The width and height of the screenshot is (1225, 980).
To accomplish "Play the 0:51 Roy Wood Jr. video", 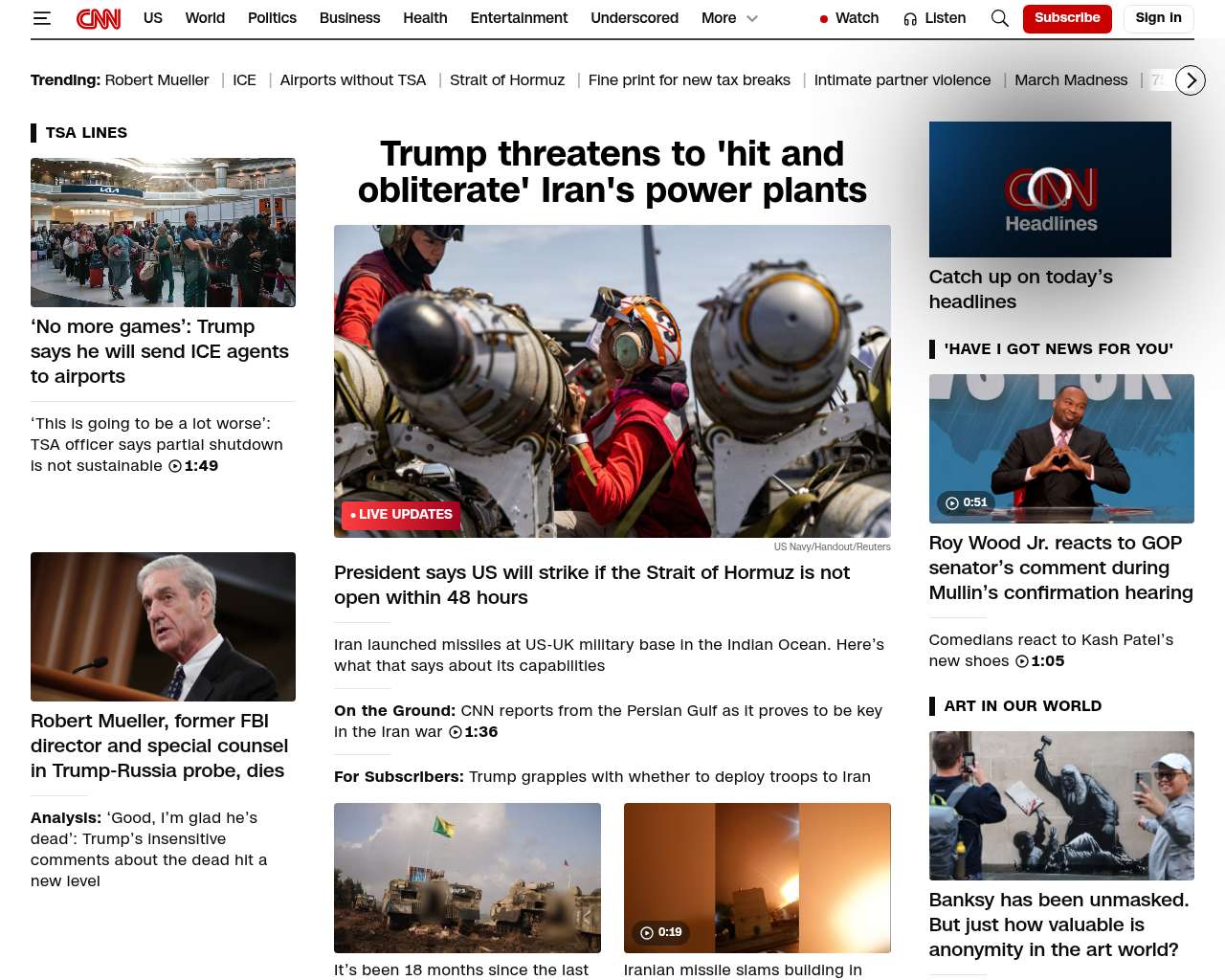I will pos(967,502).
